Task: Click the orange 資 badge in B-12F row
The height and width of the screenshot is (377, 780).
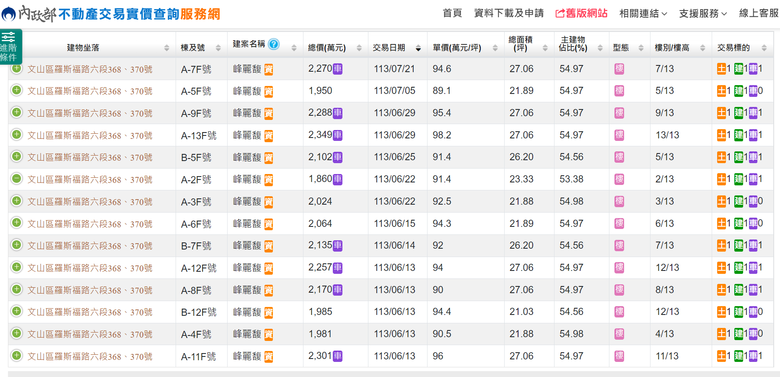Action: [x=269, y=312]
